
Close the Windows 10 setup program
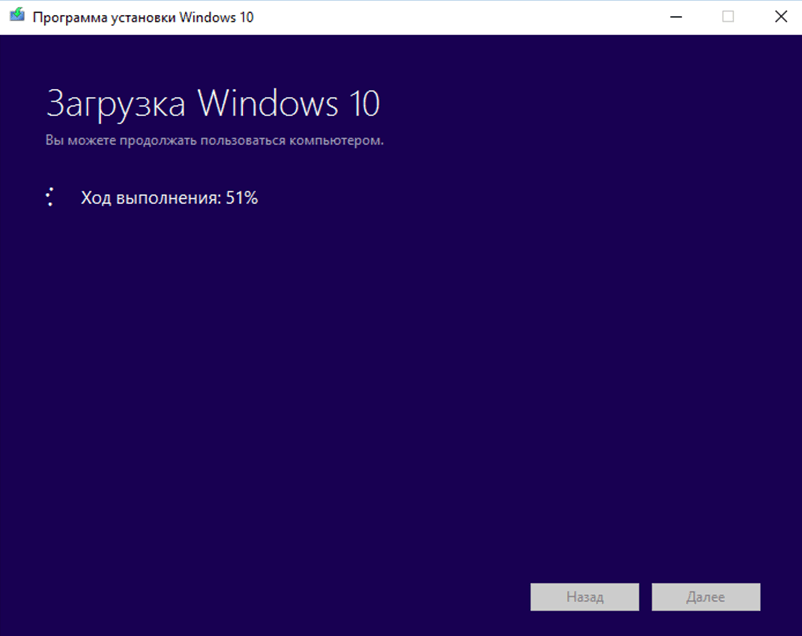(x=780, y=17)
